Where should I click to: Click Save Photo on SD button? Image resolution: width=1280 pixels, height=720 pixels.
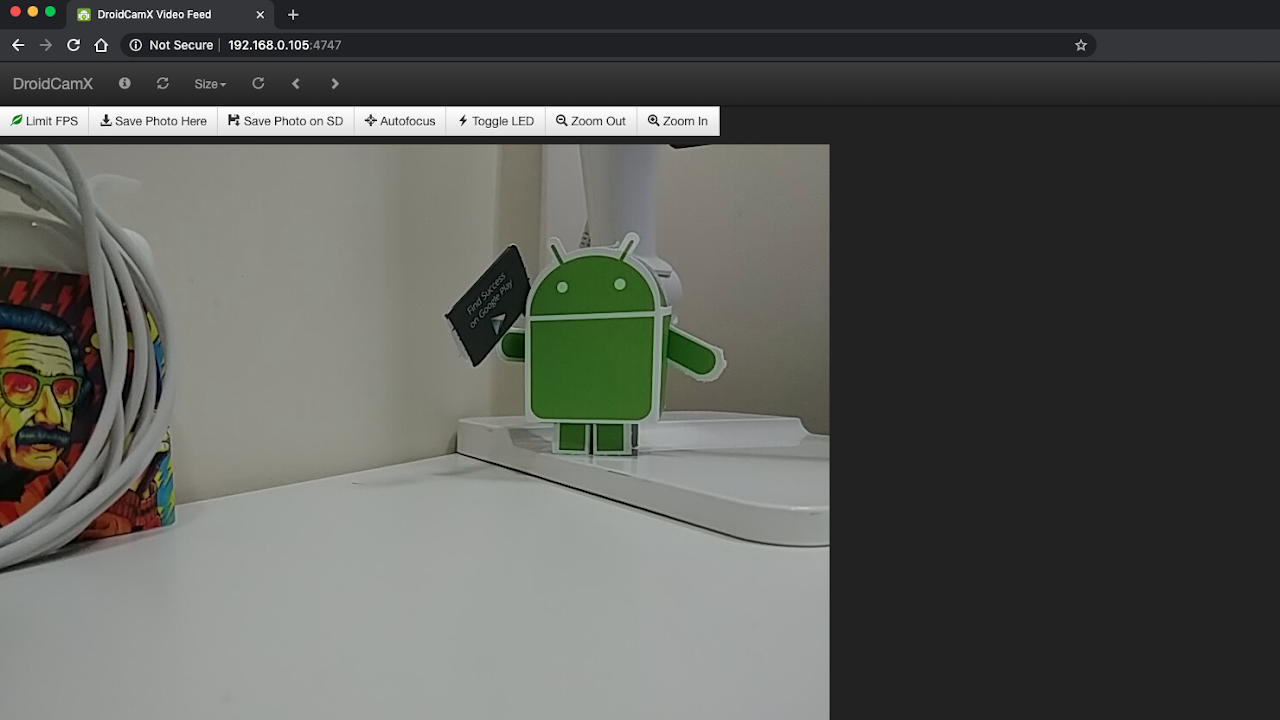pyautogui.click(x=286, y=121)
